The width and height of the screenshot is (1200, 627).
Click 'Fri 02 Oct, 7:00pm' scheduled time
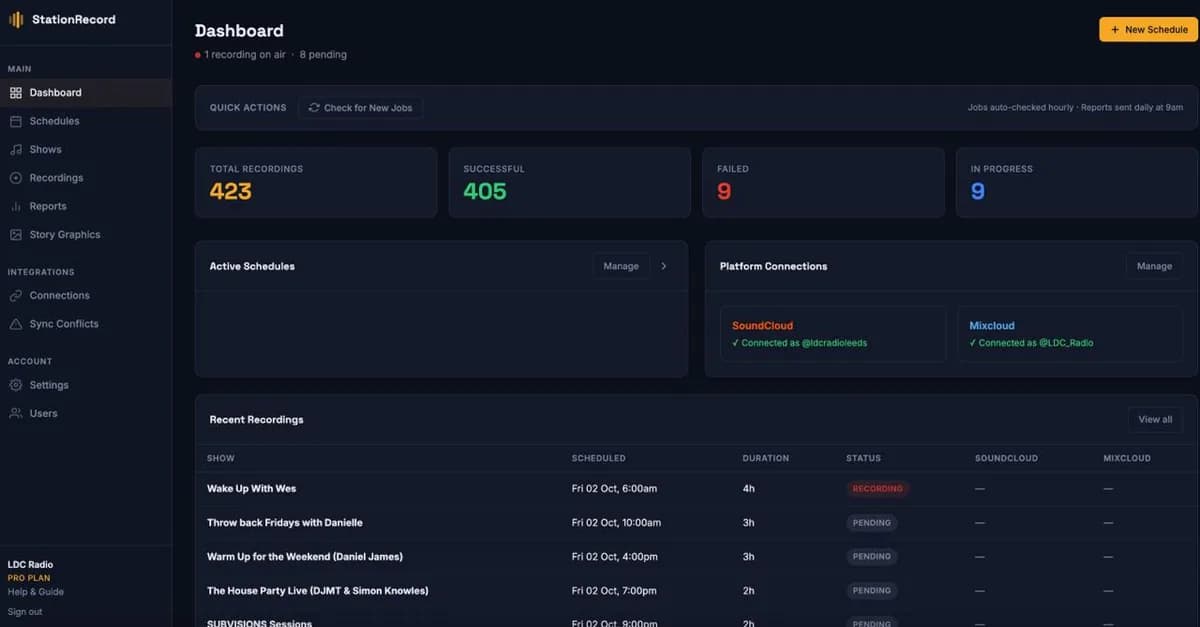tap(615, 591)
